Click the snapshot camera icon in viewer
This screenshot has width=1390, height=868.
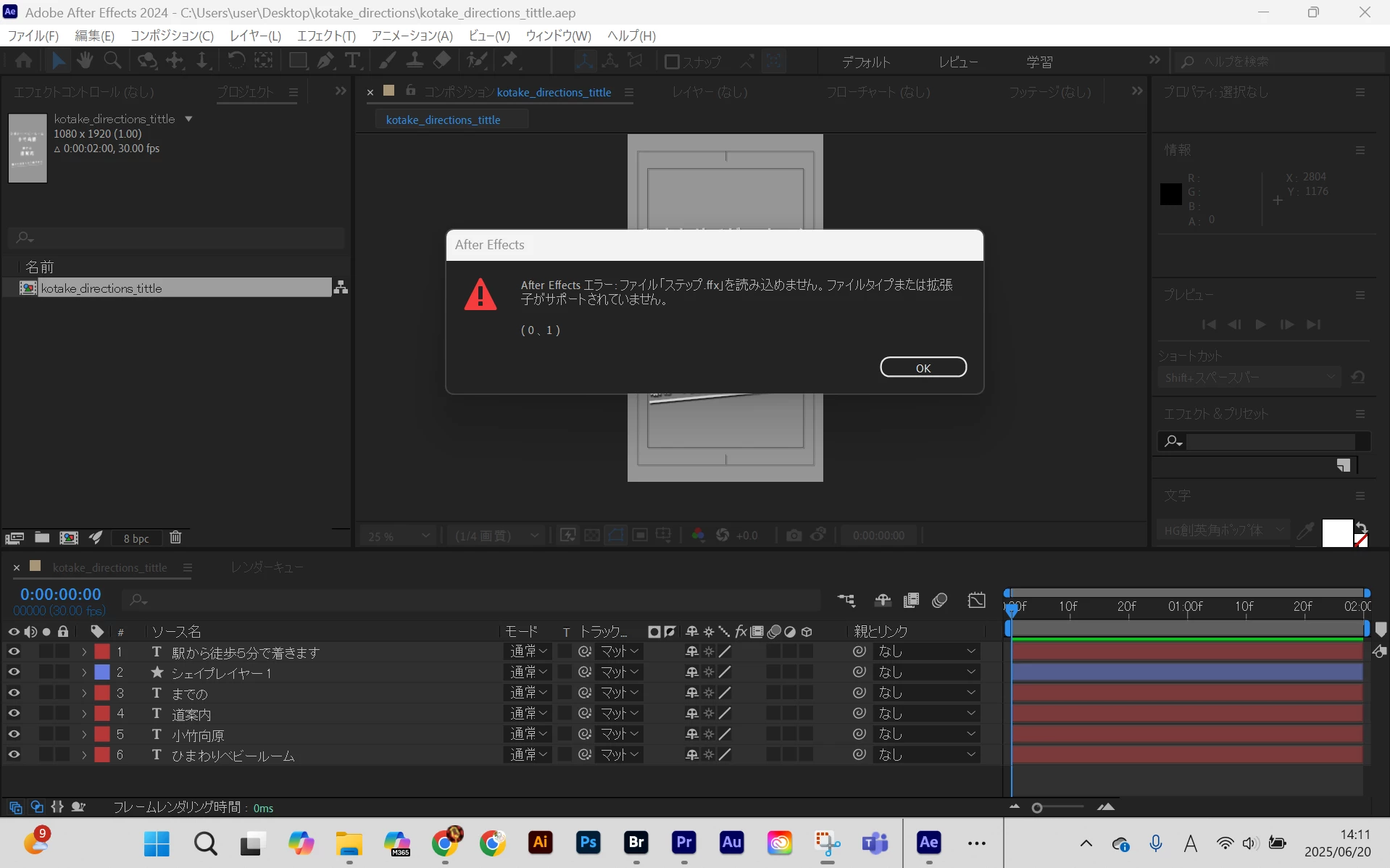794,535
